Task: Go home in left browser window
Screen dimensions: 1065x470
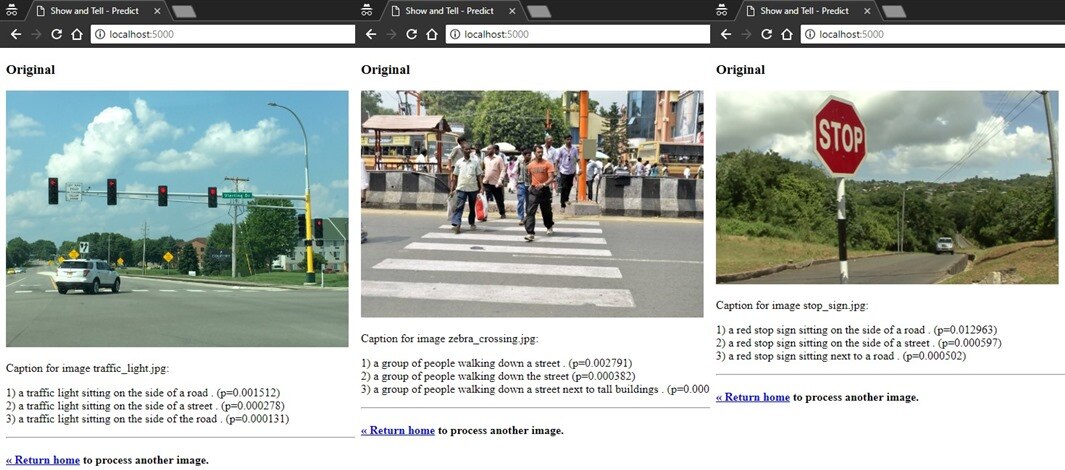Action: tap(77, 34)
